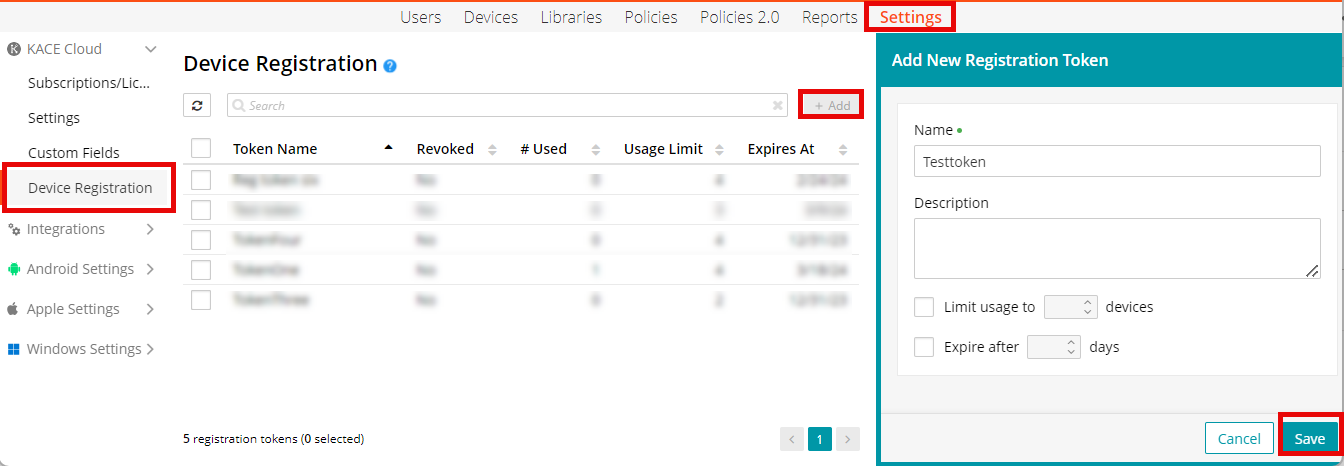Click the Revoked column sort icon

492,150
